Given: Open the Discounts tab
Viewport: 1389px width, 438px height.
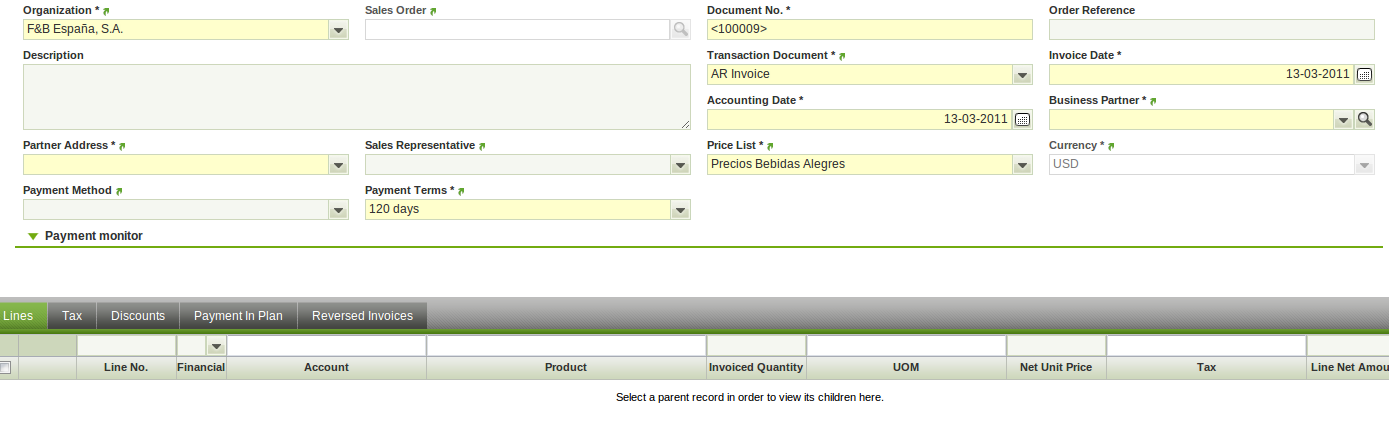Looking at the screenshot, I should coord(138,316).
